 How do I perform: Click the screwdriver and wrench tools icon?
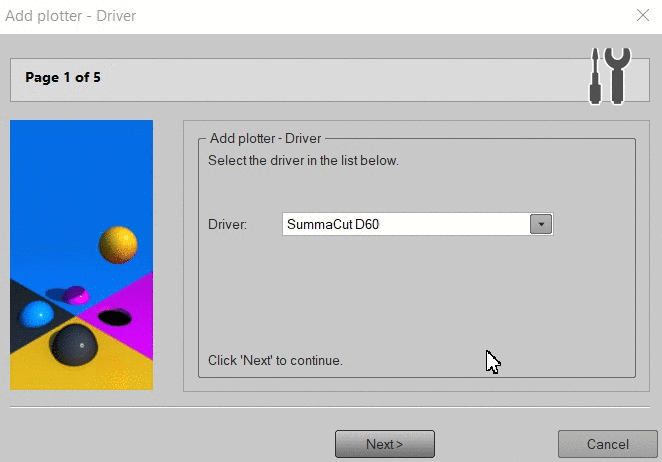click(x=610, y=76)
